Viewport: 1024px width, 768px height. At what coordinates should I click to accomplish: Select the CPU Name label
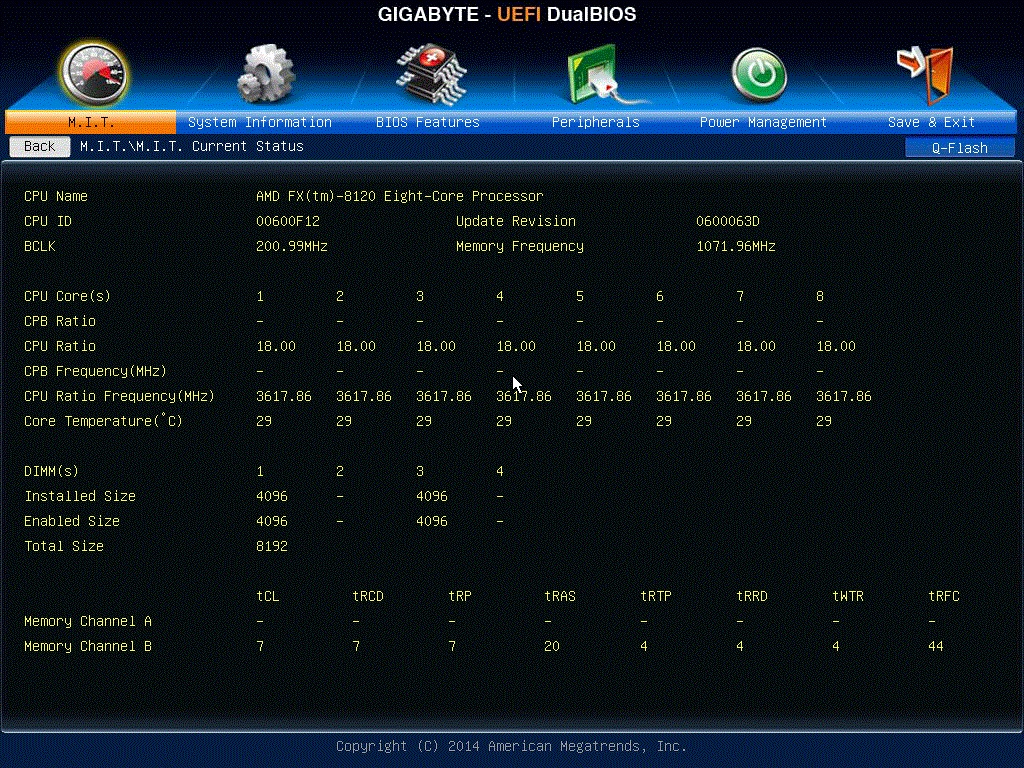[x=56, y=196]
